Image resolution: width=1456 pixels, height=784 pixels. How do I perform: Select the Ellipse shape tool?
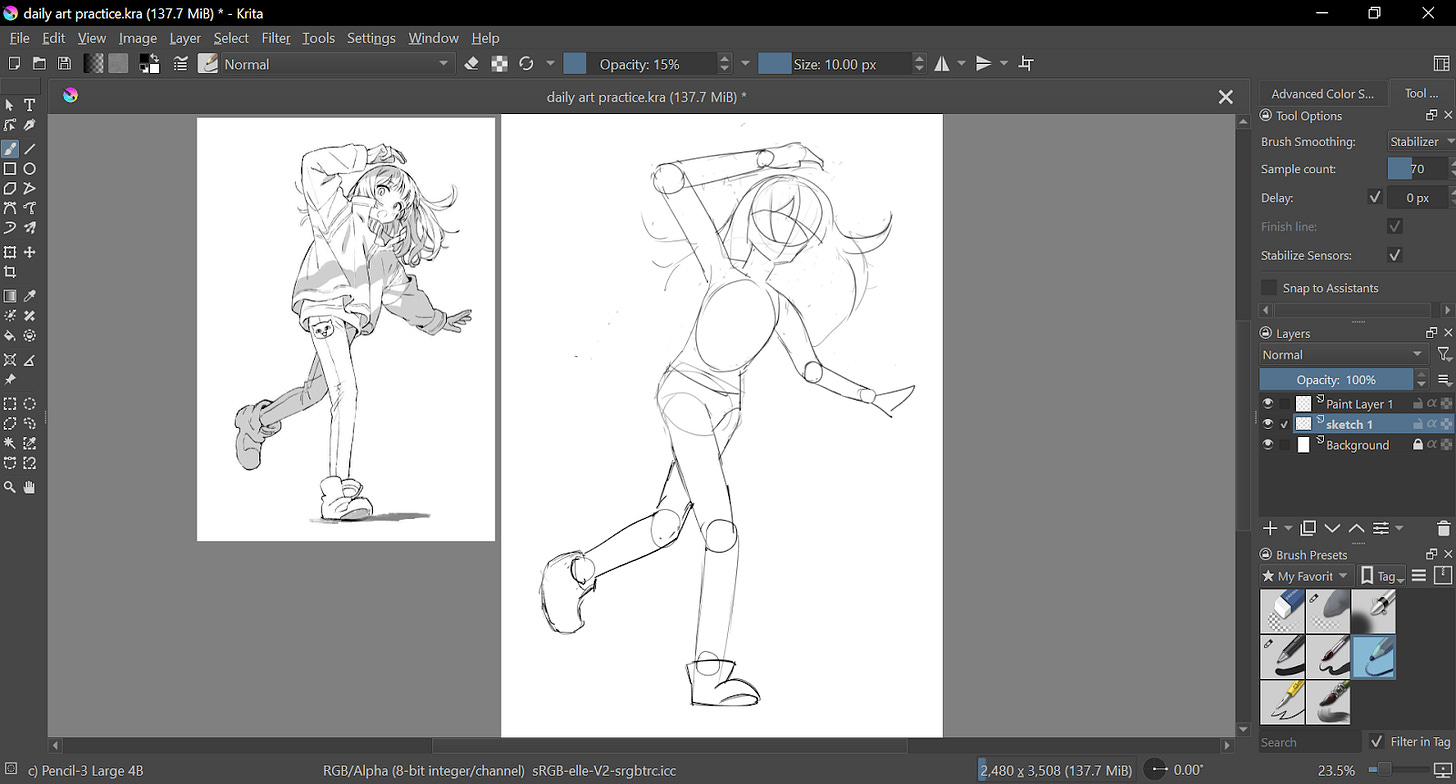(30, 169)
